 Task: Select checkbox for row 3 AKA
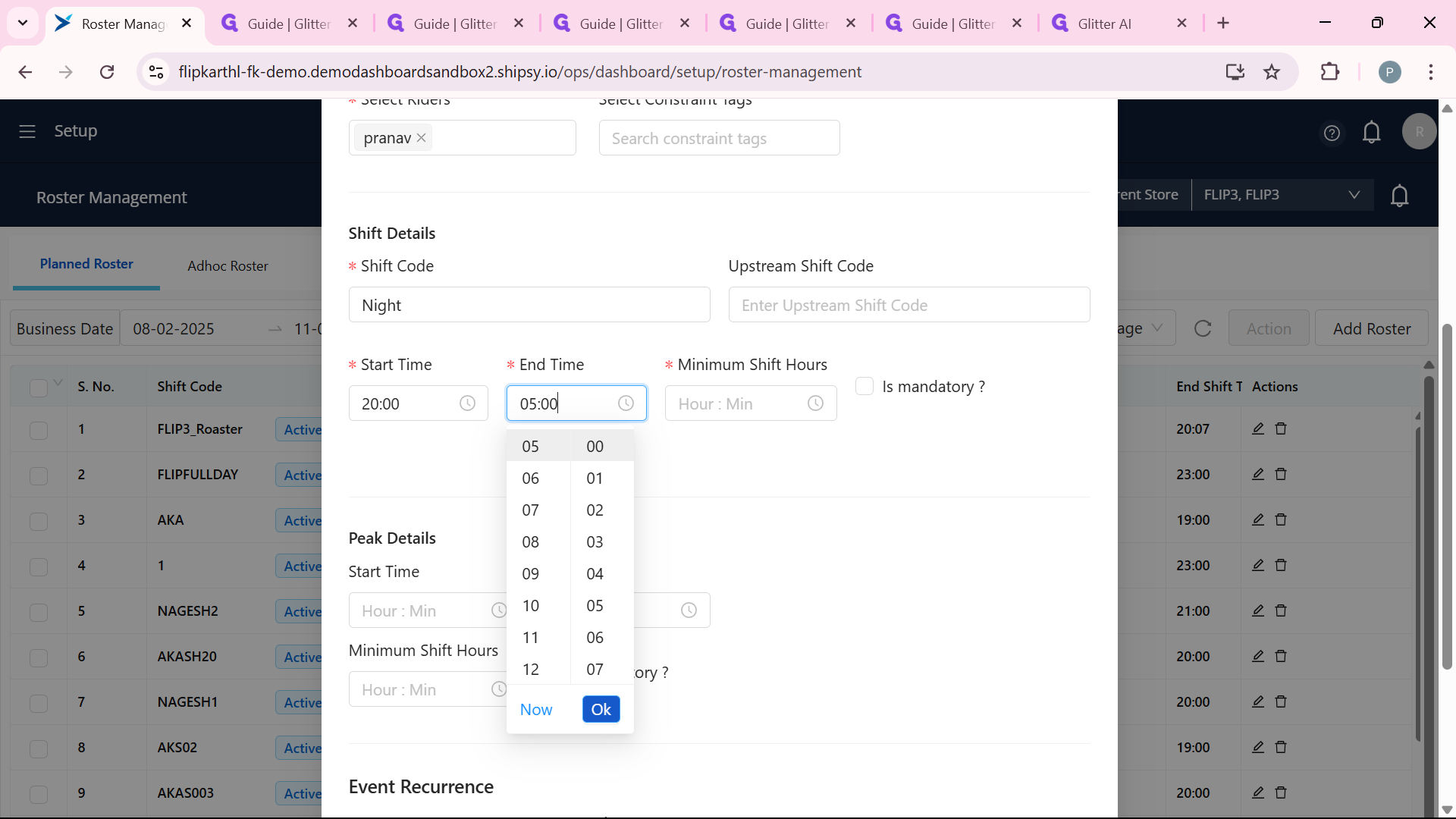click(39, 521)
